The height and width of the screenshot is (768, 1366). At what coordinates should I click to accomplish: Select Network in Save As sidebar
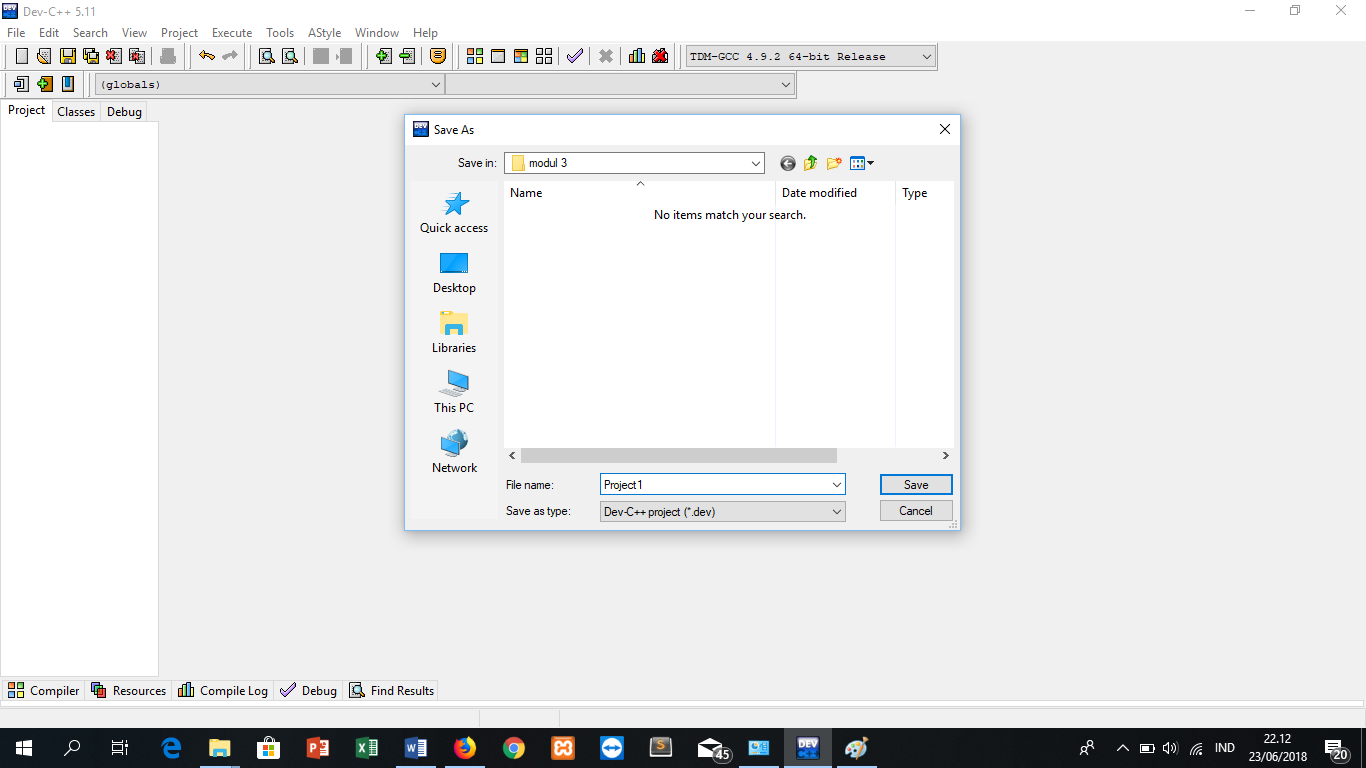[454, 453]
